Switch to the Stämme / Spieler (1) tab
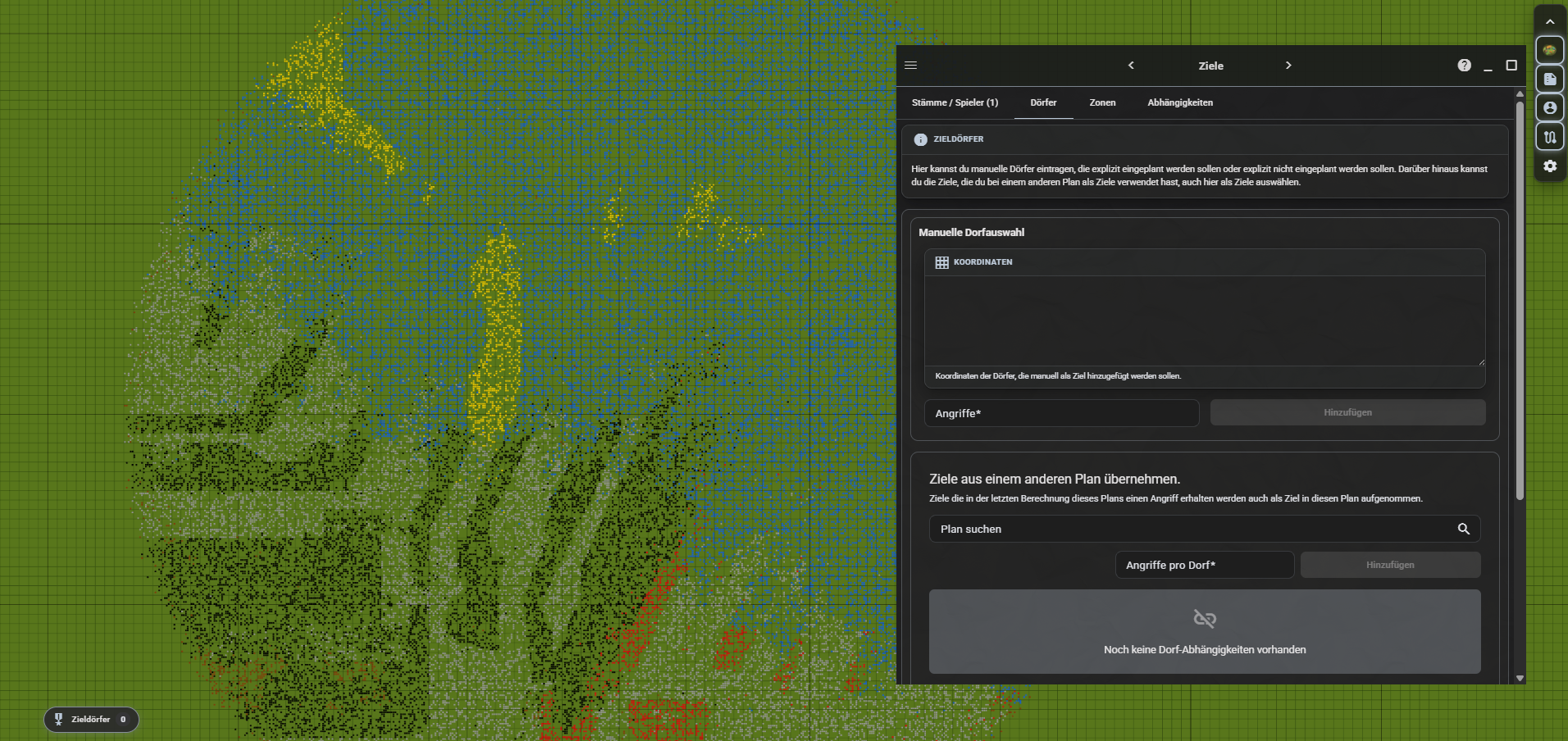This screenshot has width=1568, height=741. 955,103
